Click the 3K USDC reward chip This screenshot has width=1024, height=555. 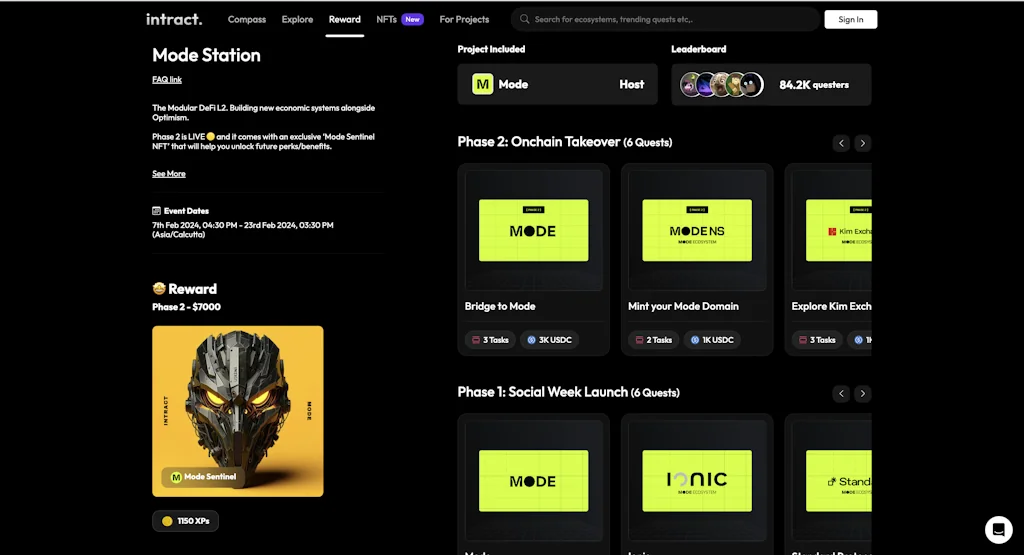(549, 340)
